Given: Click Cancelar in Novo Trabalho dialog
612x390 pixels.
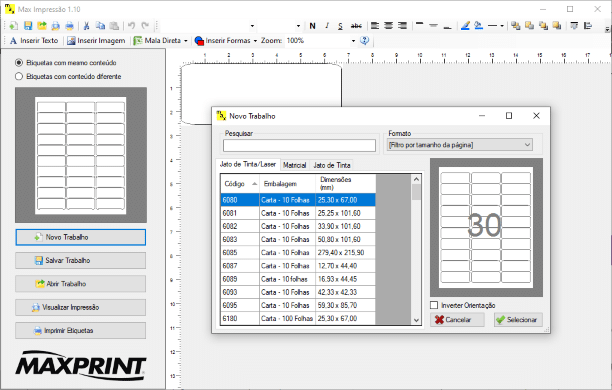Looking at the screenshot, I should (x=457, y=320).
